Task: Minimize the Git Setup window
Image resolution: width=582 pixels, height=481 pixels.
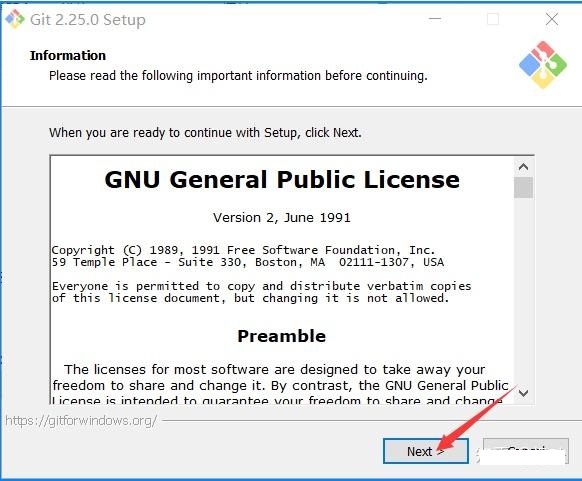Action: (x=435, y=19)
